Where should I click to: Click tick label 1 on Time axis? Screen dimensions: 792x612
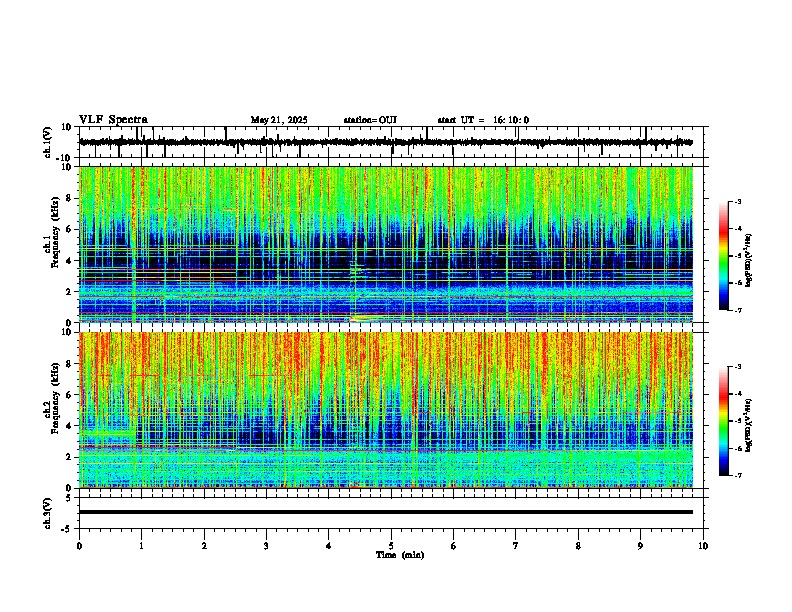coord(141,546)
